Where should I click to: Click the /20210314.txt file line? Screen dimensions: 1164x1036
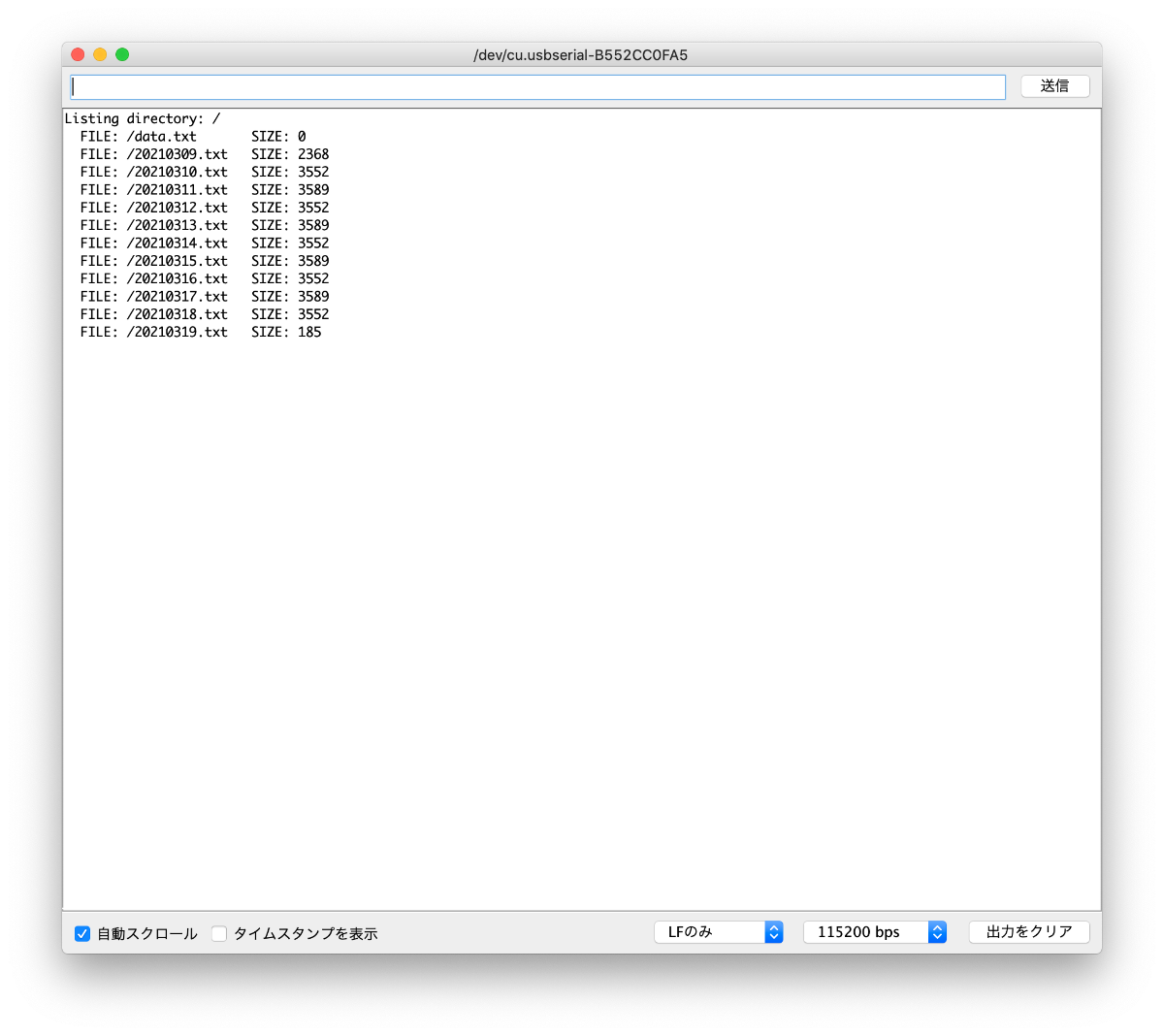(205, 243)
